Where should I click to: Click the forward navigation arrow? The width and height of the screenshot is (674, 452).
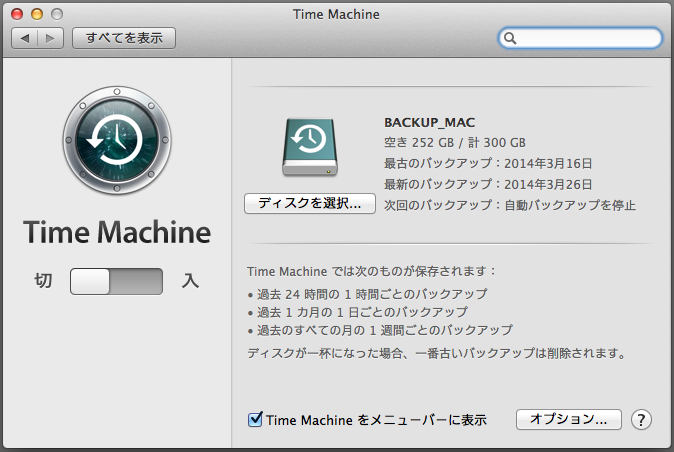50,38
